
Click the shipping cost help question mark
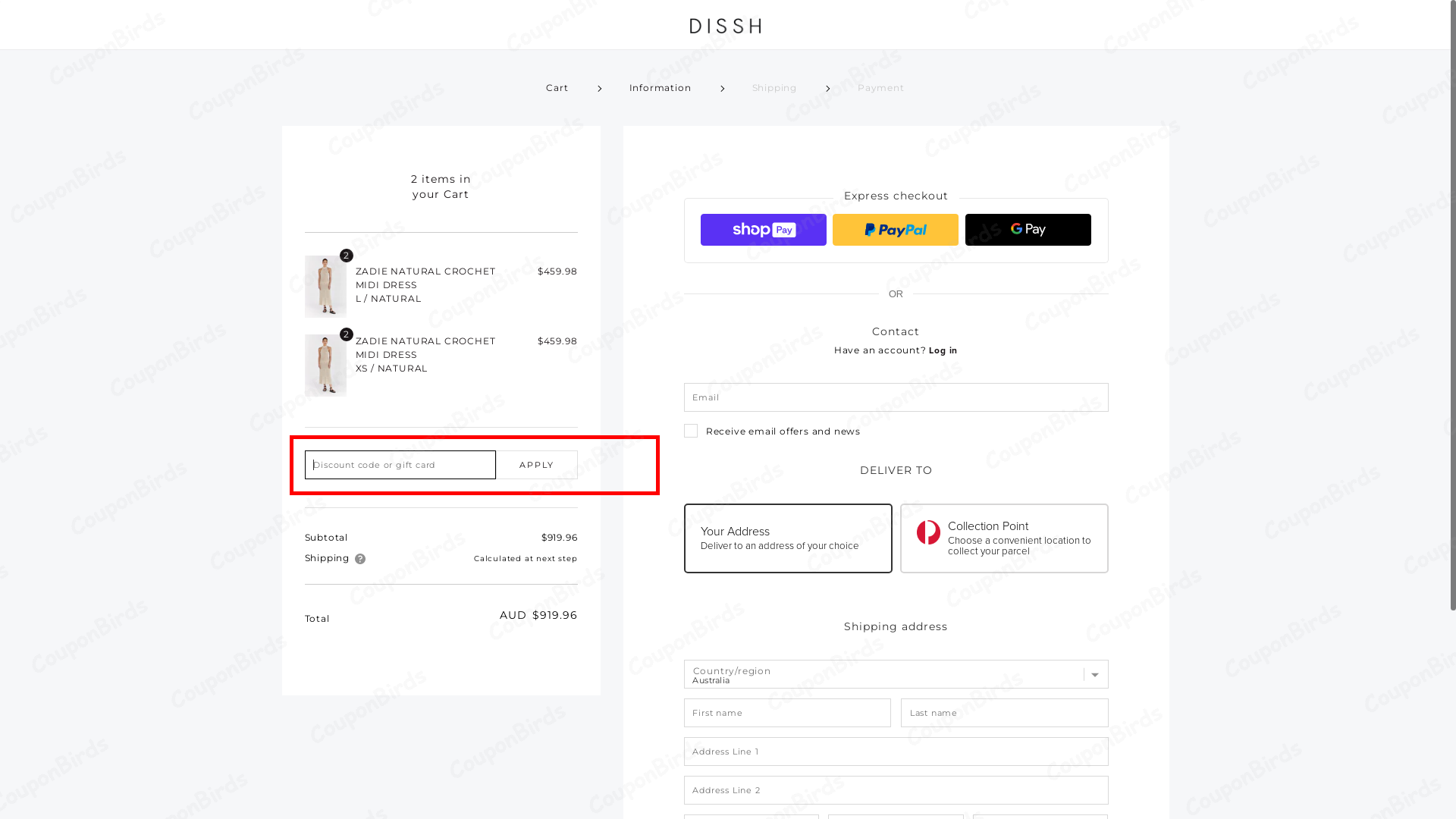click(360, 558)
